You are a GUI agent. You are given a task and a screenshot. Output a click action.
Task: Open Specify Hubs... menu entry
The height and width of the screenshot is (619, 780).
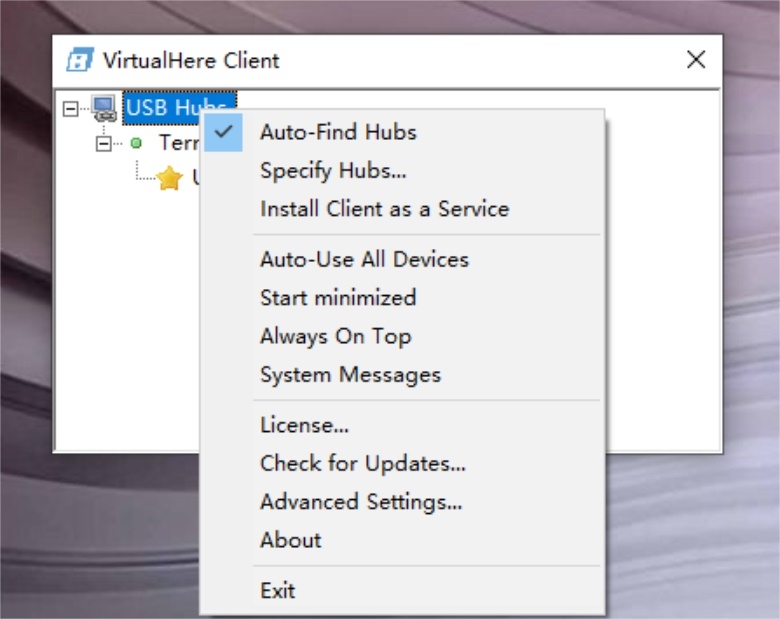(402, 171)
